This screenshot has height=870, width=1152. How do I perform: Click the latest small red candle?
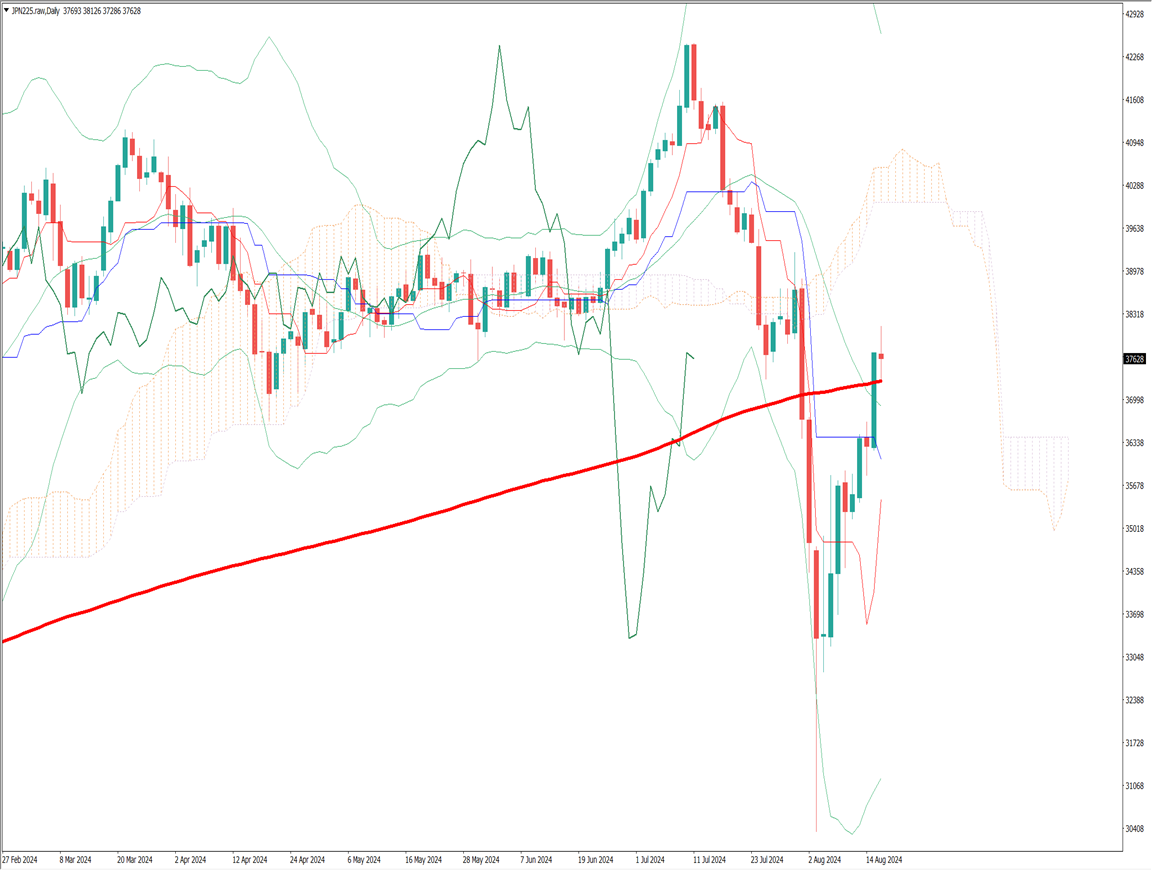(881, 356)
